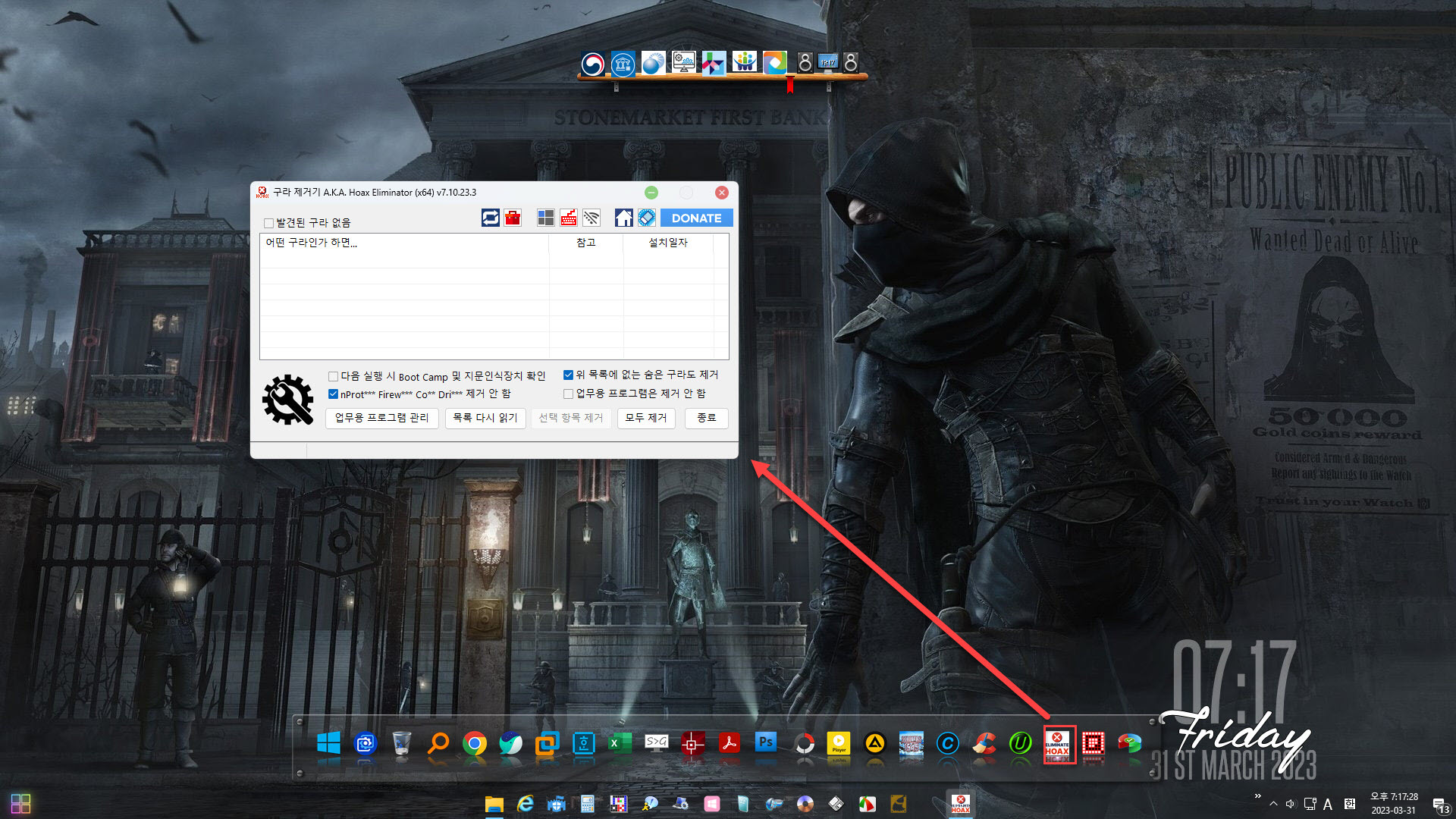1456x819 pixels.
Task: Open the Recycle Bin from the dock
Action: tap(402, 743)
